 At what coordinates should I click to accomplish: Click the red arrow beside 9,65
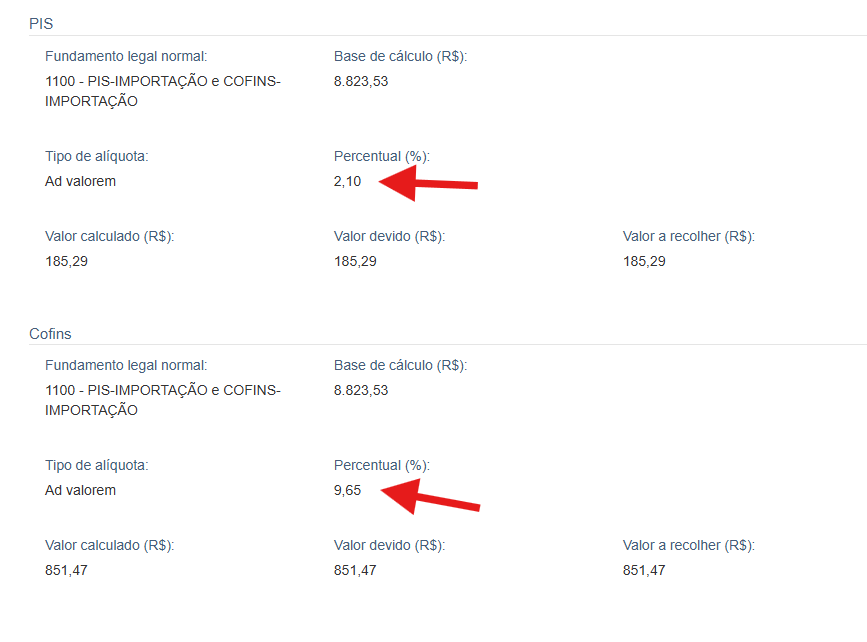430,497
